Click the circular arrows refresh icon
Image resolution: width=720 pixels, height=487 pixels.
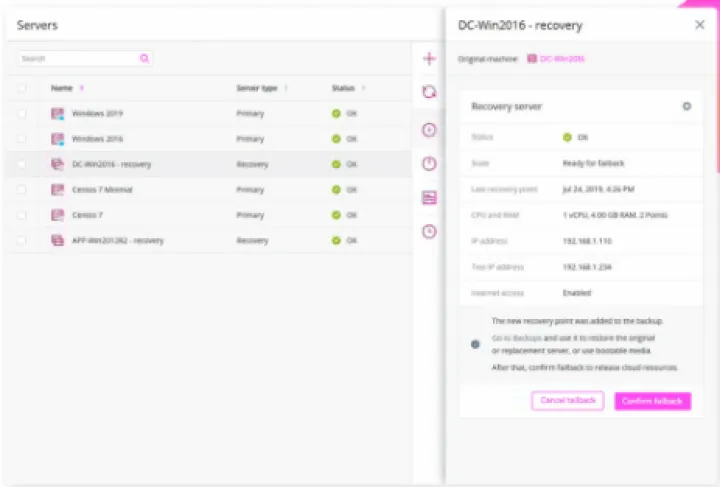tap(429, 92)
